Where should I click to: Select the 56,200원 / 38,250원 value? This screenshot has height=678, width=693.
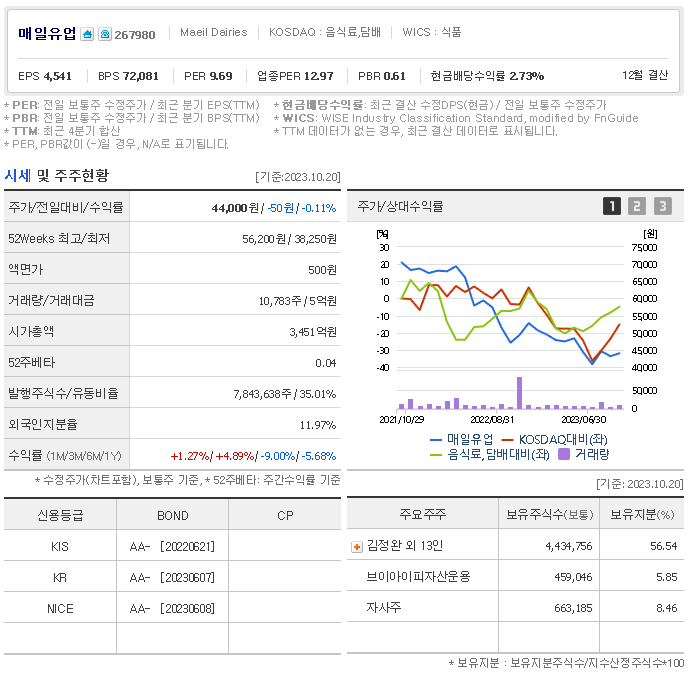click(x=289, y=239)
